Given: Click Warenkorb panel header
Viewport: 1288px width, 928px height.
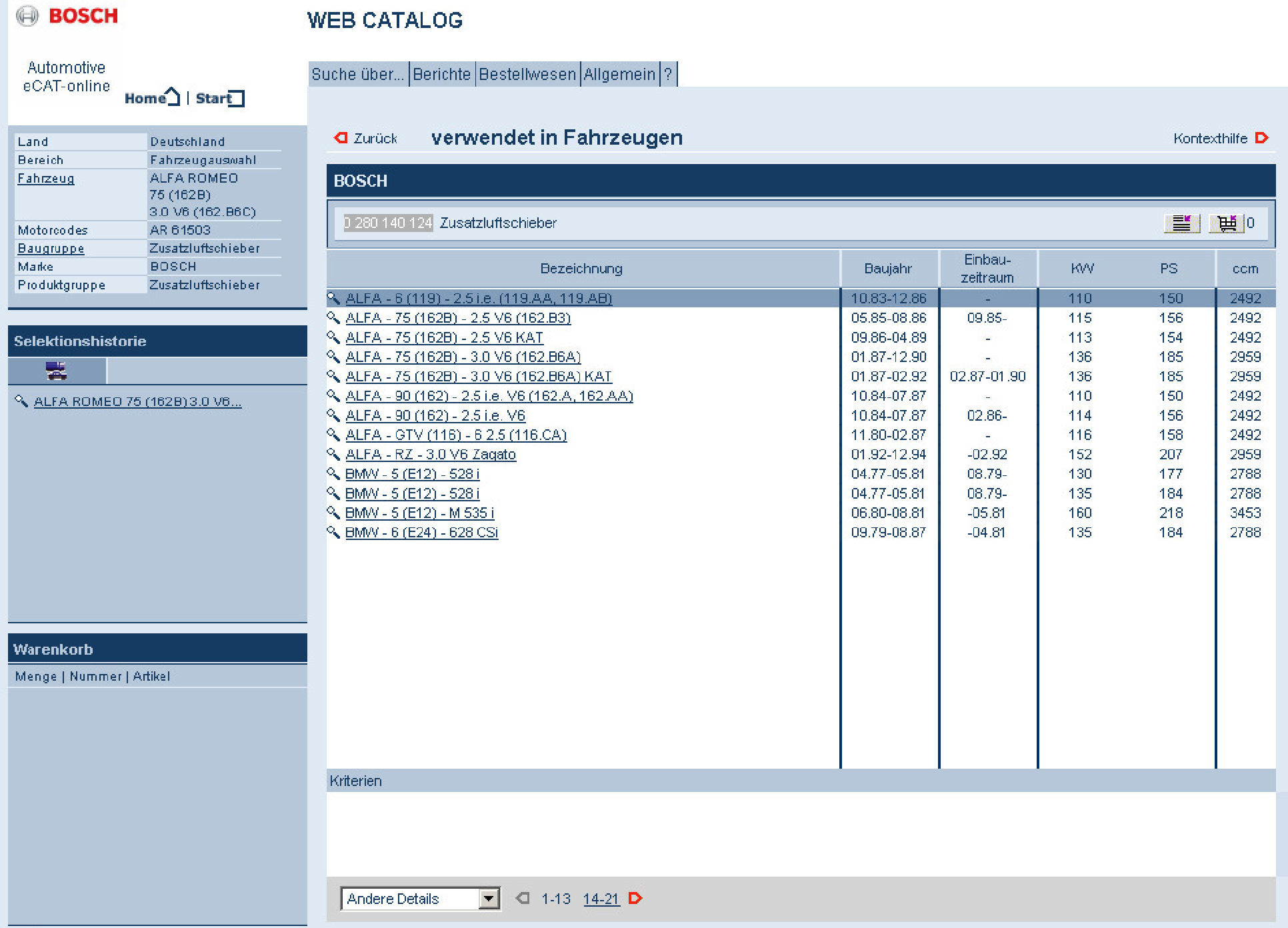Looking at the screenshot, I should coord(157,649).
